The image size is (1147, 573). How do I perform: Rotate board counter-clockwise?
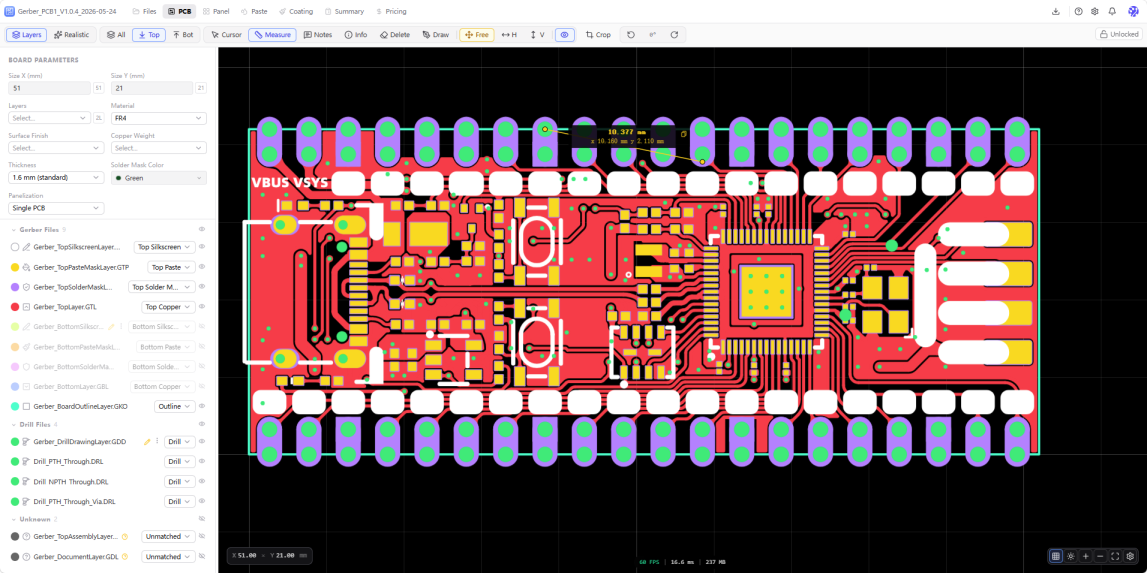pyautogui.click(x=631, y=34)
